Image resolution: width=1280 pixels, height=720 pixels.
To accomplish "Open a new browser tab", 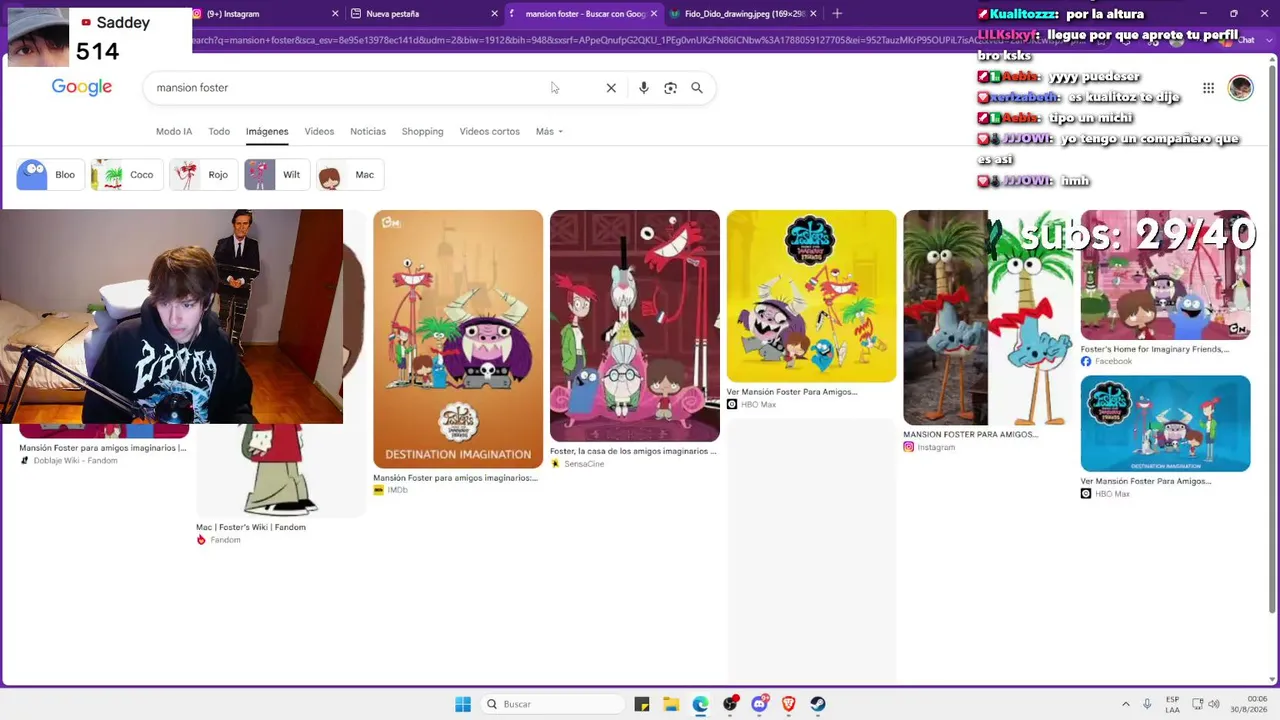I will tap(837, 14).
